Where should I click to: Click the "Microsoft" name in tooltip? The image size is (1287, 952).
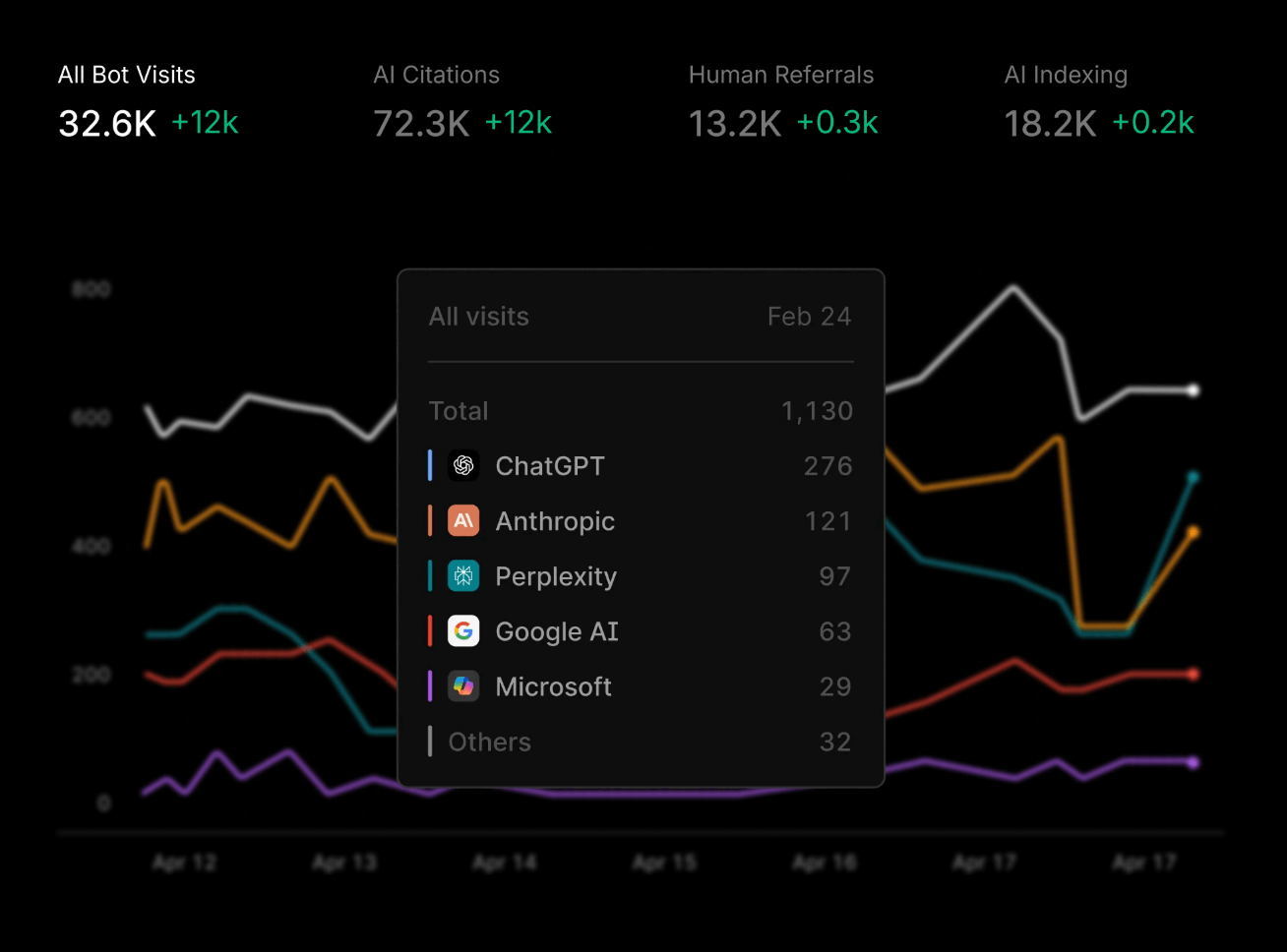[x=553, y=686]
